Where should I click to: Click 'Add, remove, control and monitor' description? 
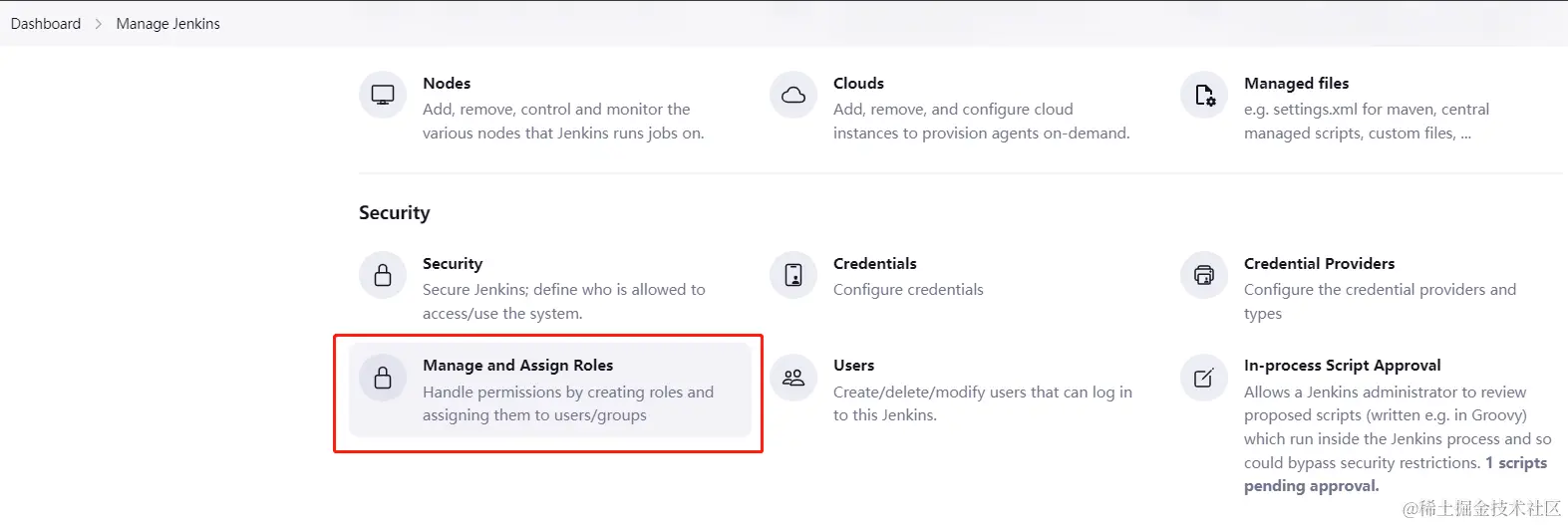(x=563, y=121)
